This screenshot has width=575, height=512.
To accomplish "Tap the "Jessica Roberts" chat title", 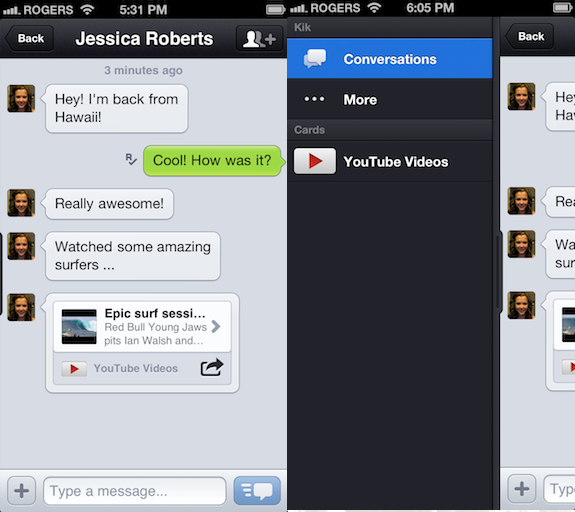I will (x=144, y=39).
